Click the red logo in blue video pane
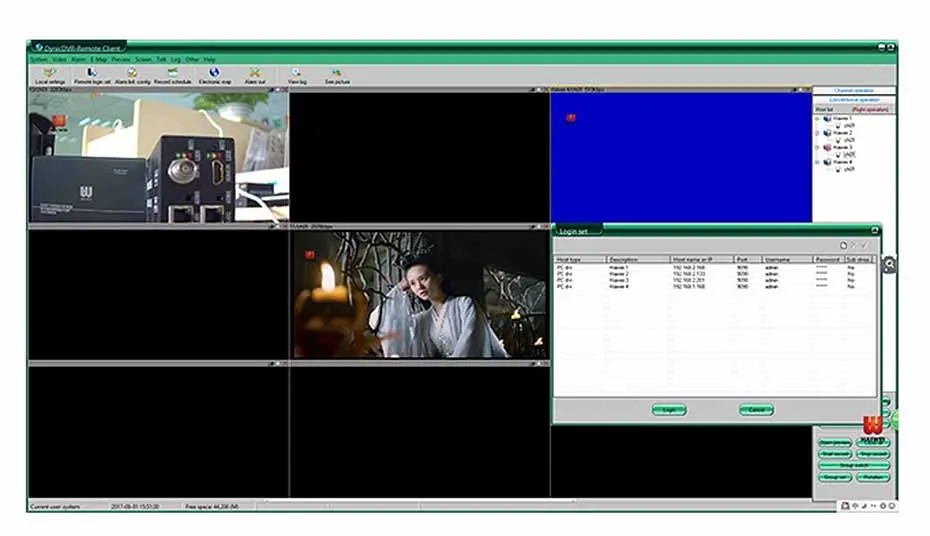The height and width of the screenshot is (536, 930). 571,118
